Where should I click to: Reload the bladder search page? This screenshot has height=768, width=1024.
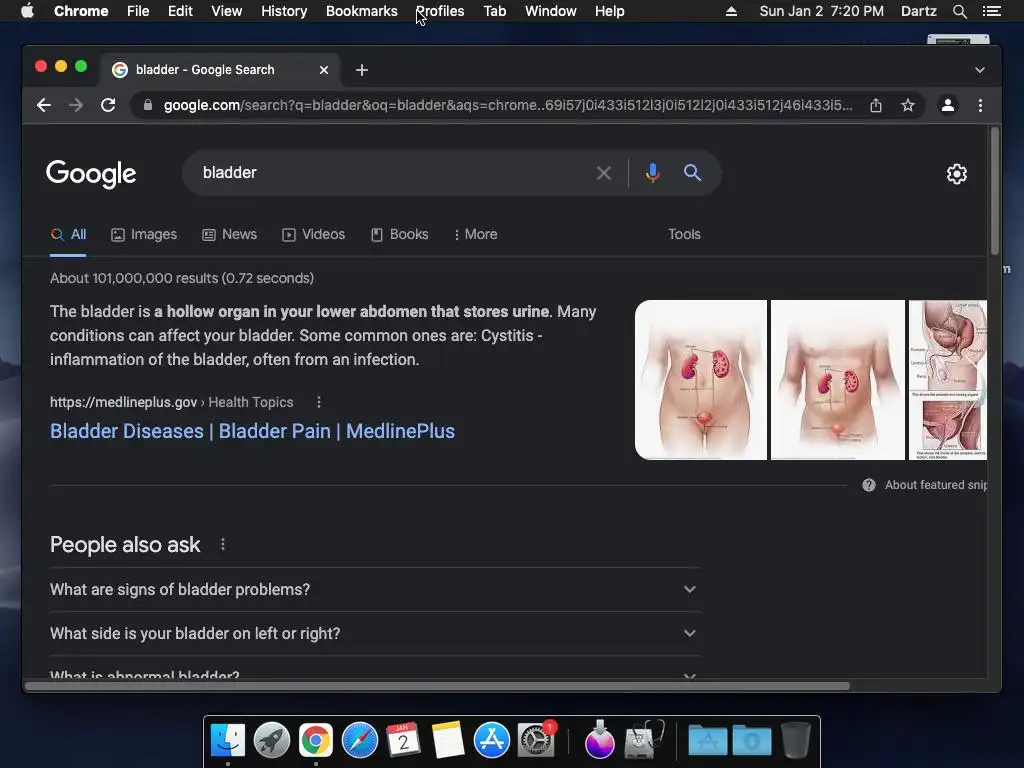click(x=108, y=105)
